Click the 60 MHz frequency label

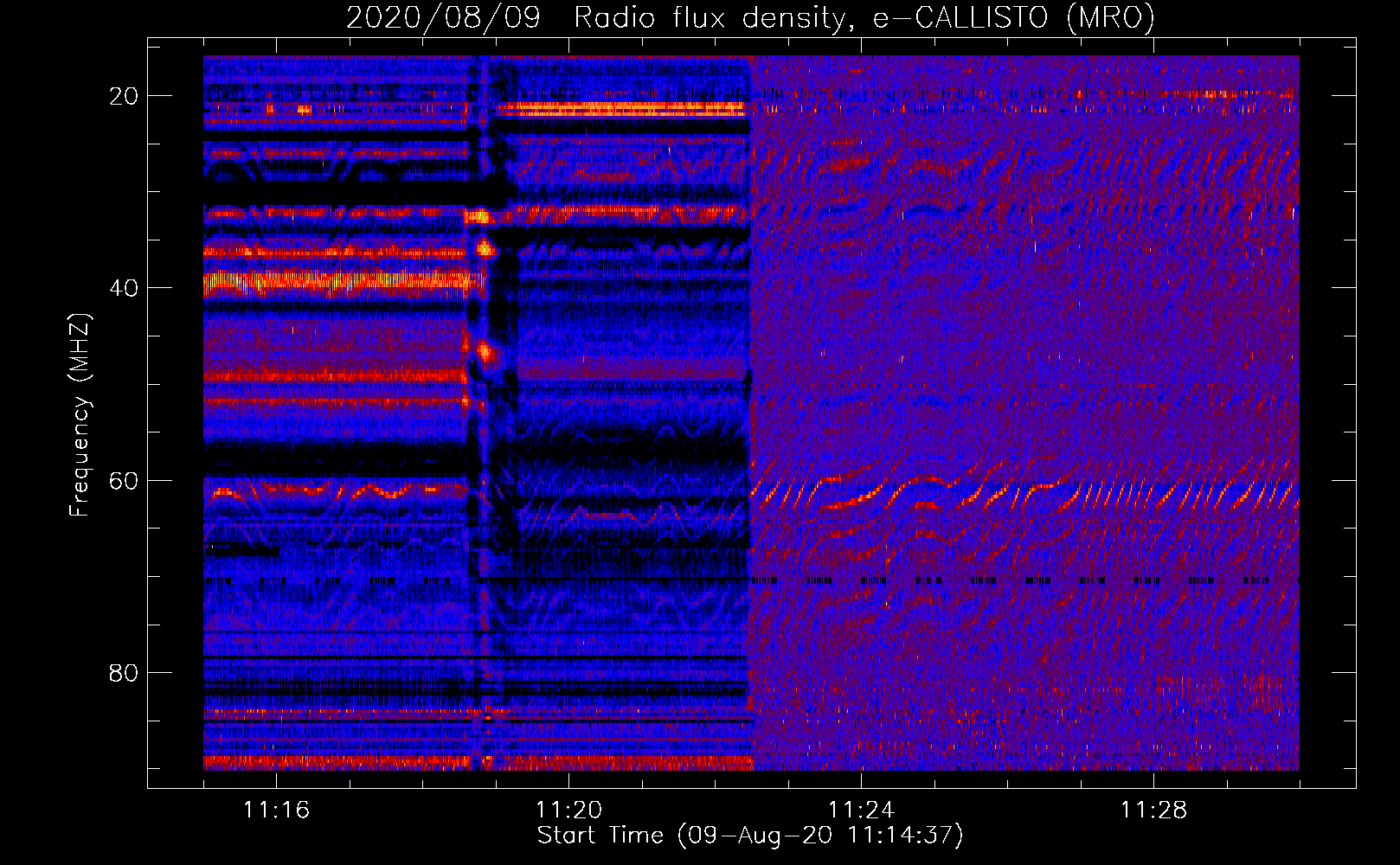tap(124, 480)
